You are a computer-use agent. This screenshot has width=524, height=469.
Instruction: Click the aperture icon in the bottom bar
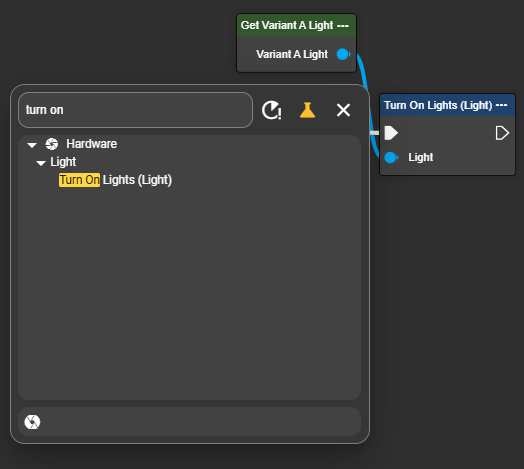tap(32, 422)
